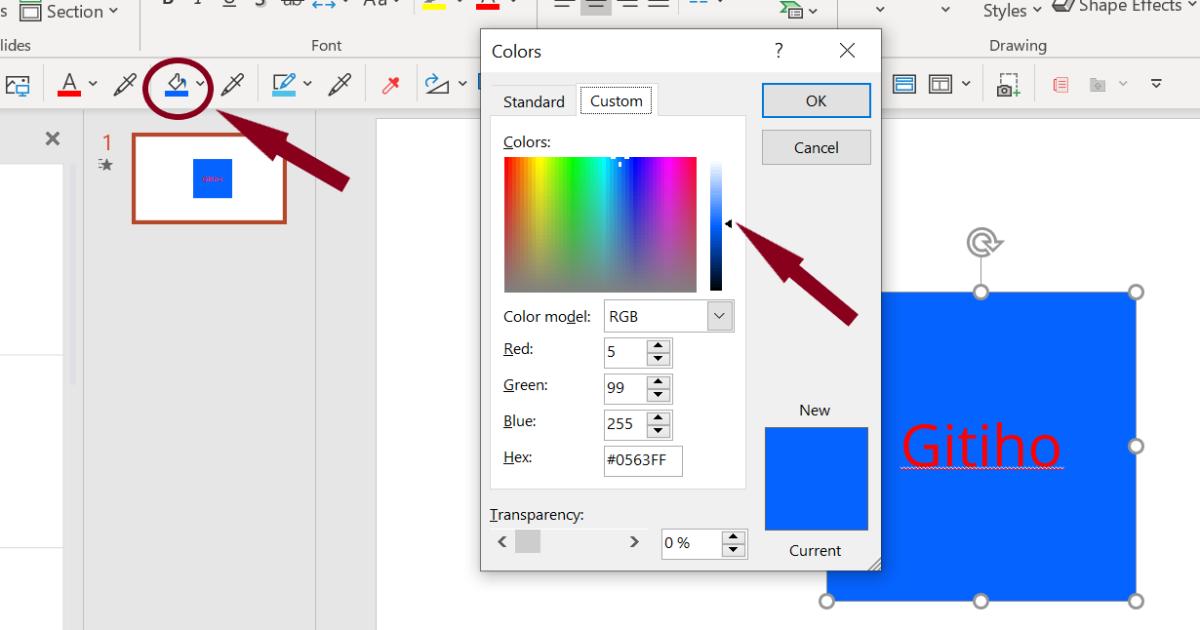The image size is (1200, 630).
Task: Click Cancel in the Colors dialog
Action: coord(816,147)
